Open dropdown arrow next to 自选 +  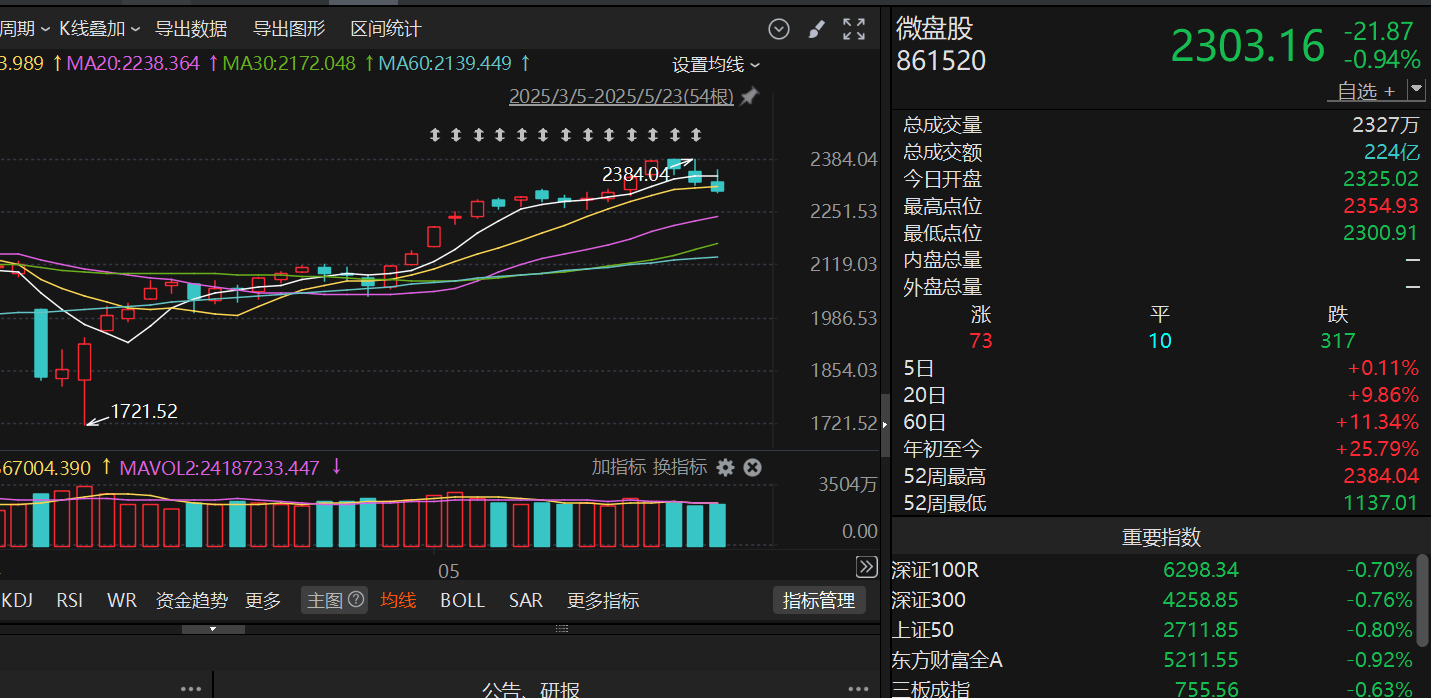1416,90
